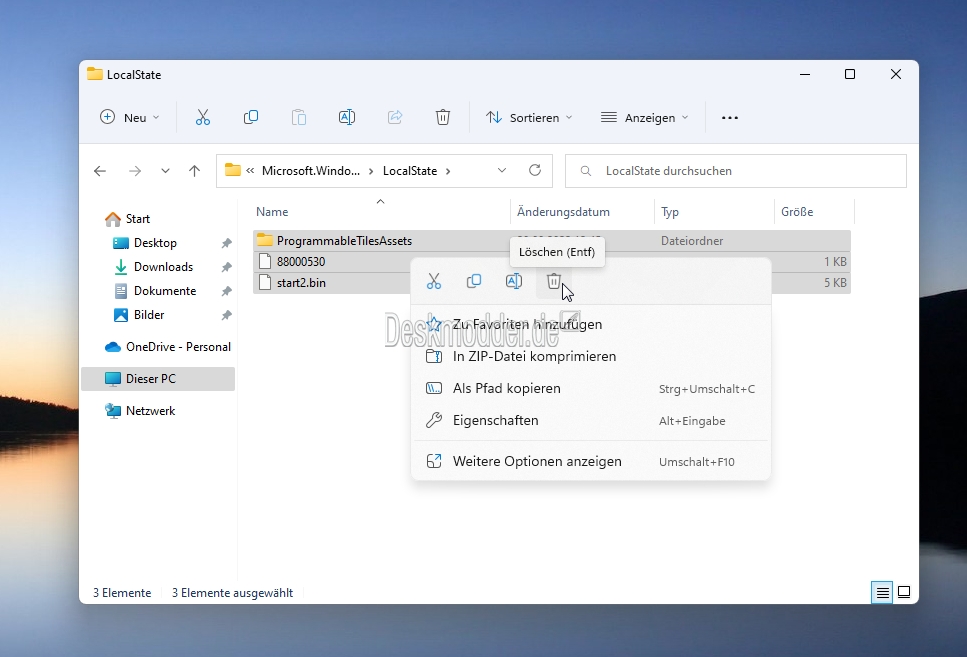Switch to large thumbnails view in status bar

point(904,593)
